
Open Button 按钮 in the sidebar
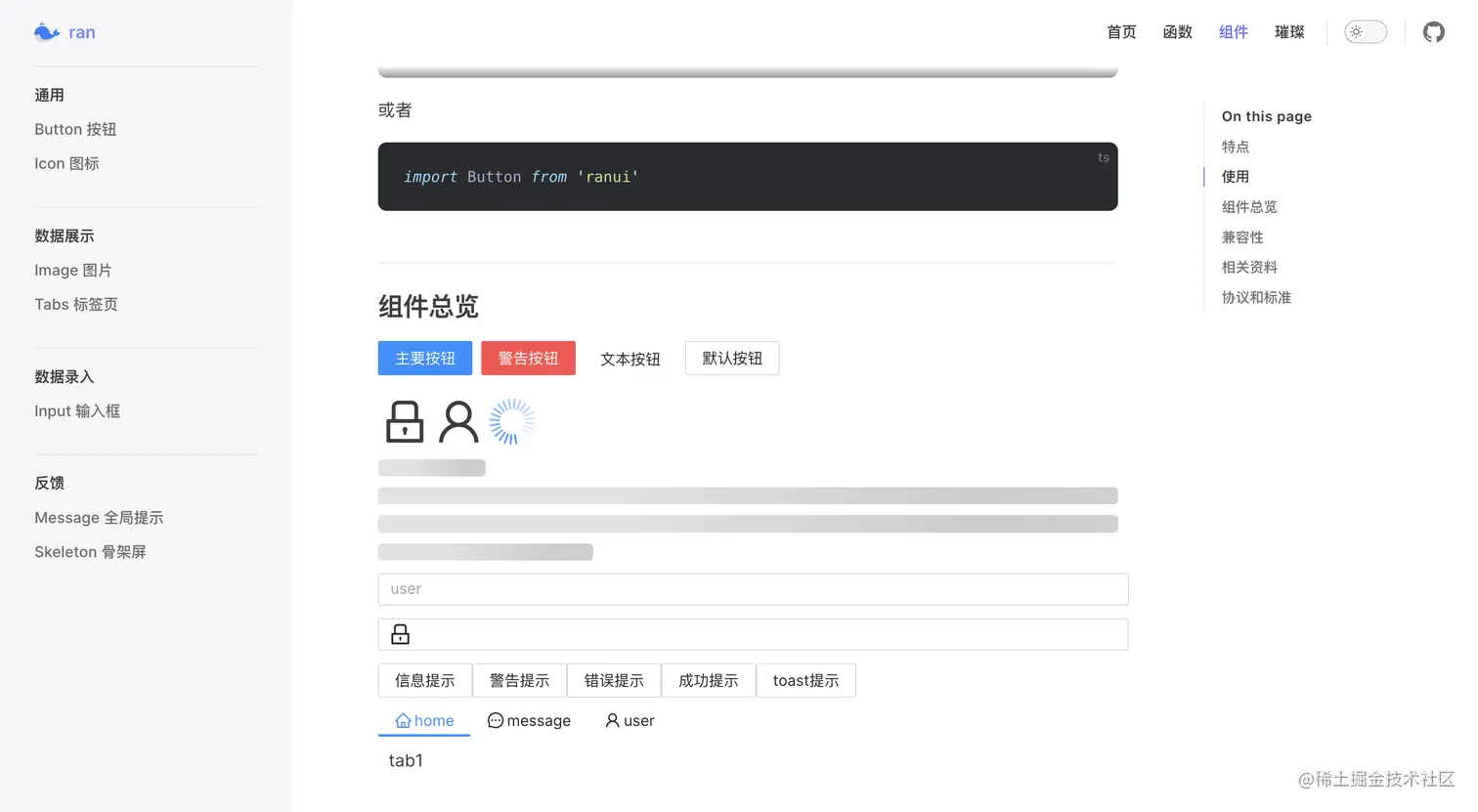click(x=75, y=129)
